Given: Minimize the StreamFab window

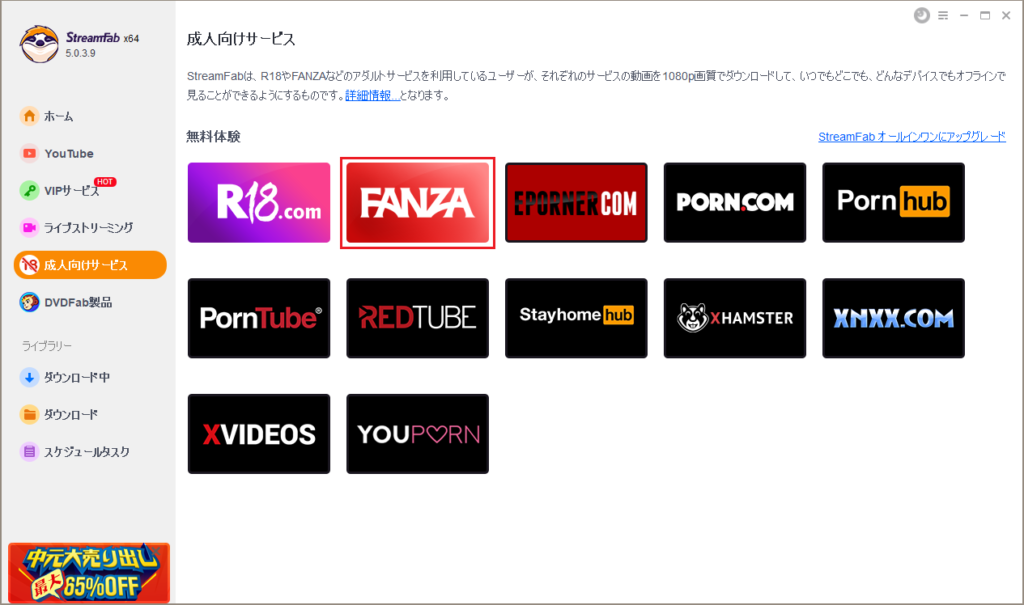Looking at the screenshot, I should tap(964, 16).
